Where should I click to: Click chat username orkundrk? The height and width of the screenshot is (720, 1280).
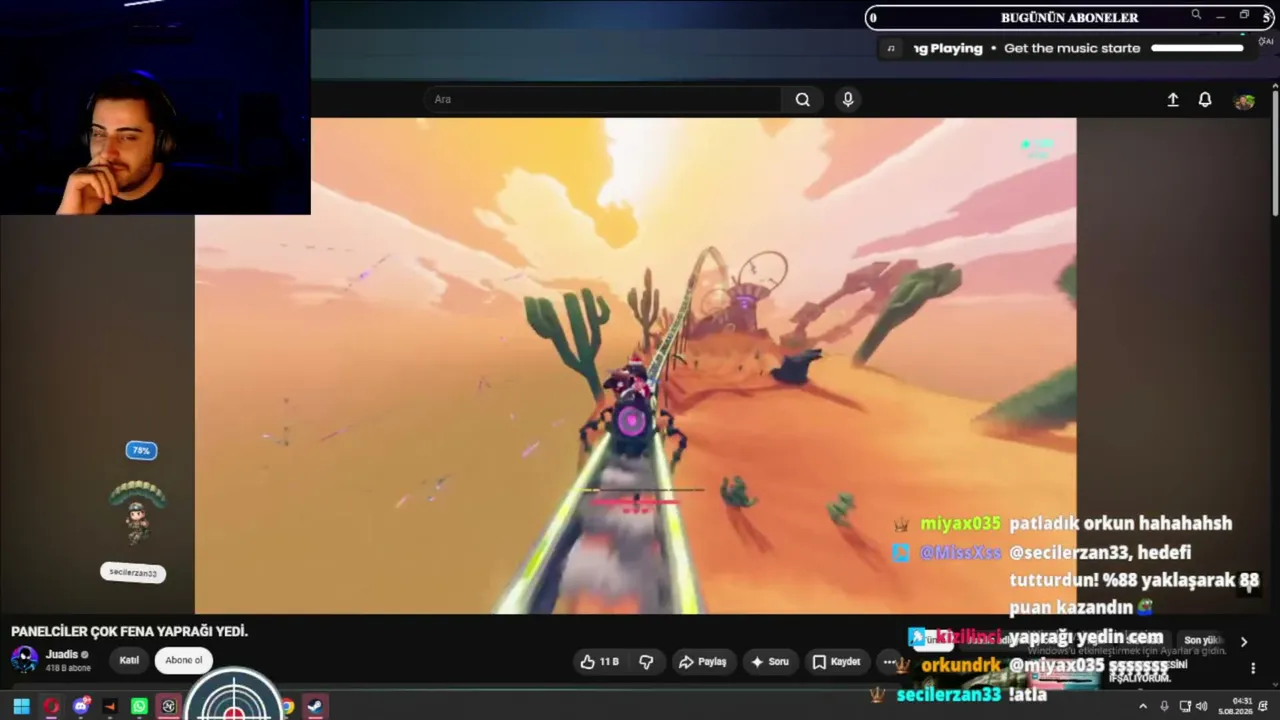coord(961,665)
